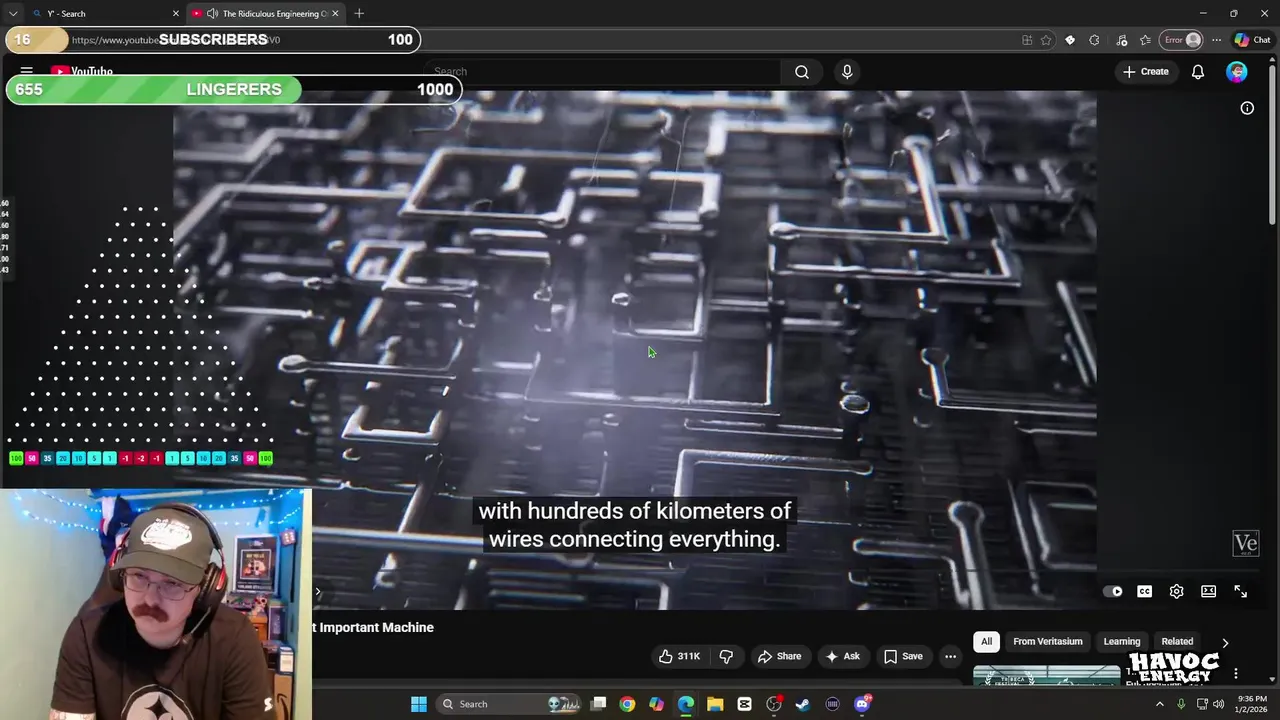Share the video

[x=779, y=656]
